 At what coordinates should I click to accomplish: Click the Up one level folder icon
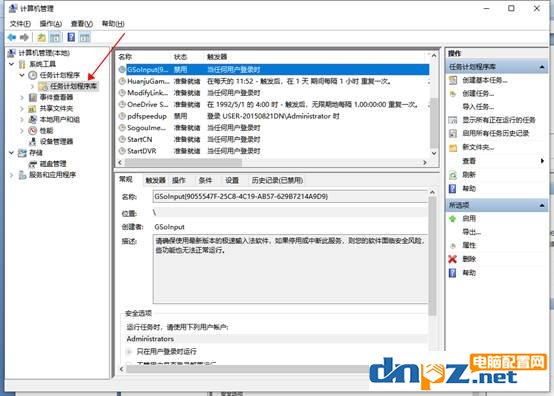click(x=41, y=37)
